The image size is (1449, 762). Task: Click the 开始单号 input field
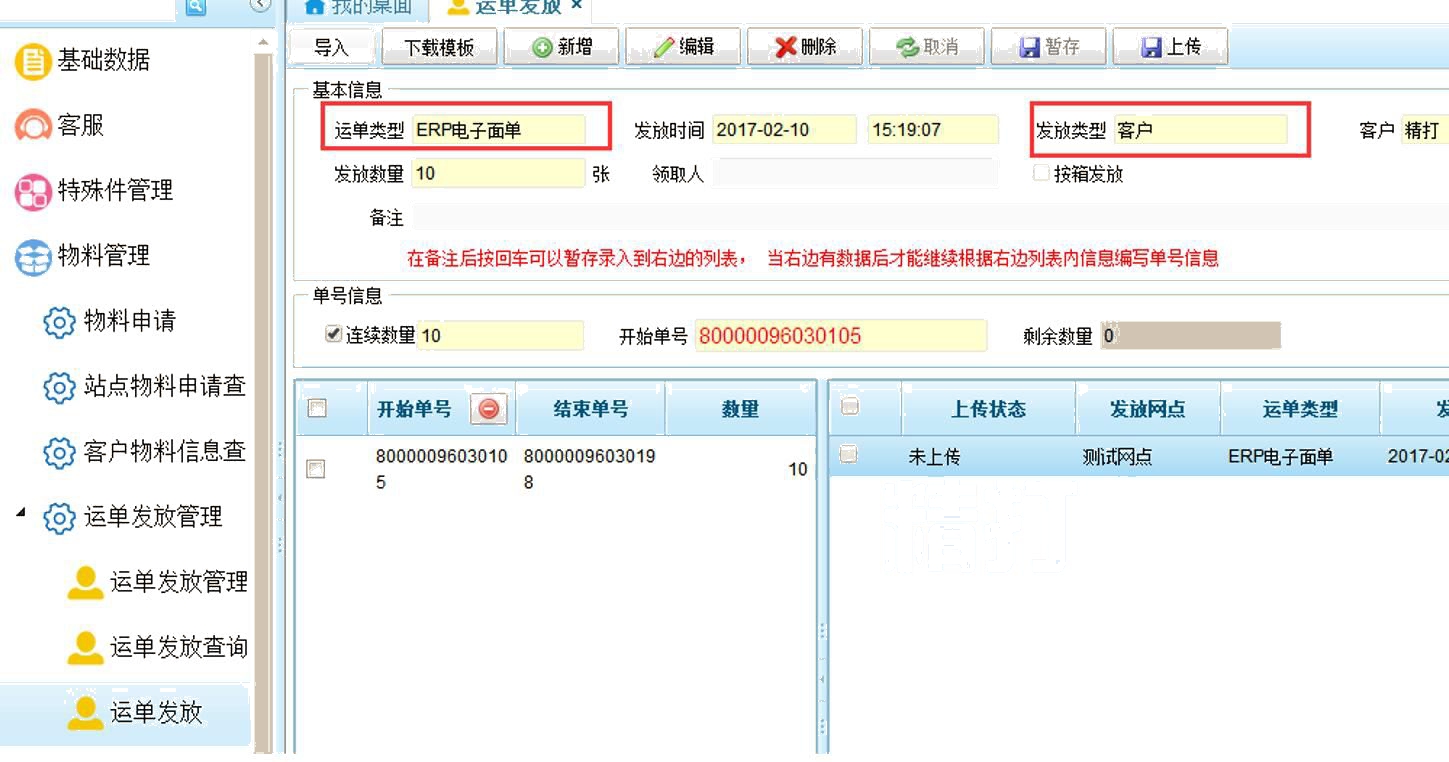click(839, 336)
